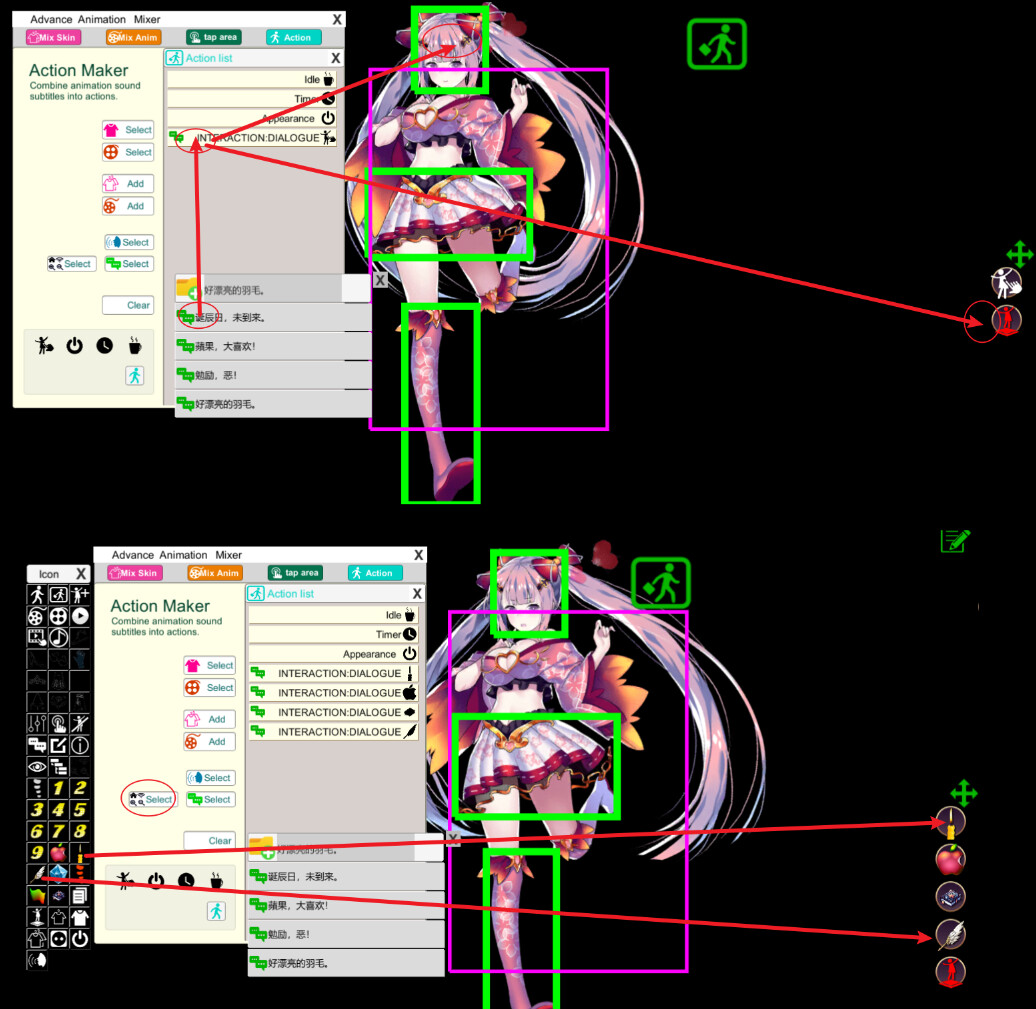This screenshot has width=1036, height=1009.
Task: Pick the person-plus icon in Icon palette
Action: [80, 595]
